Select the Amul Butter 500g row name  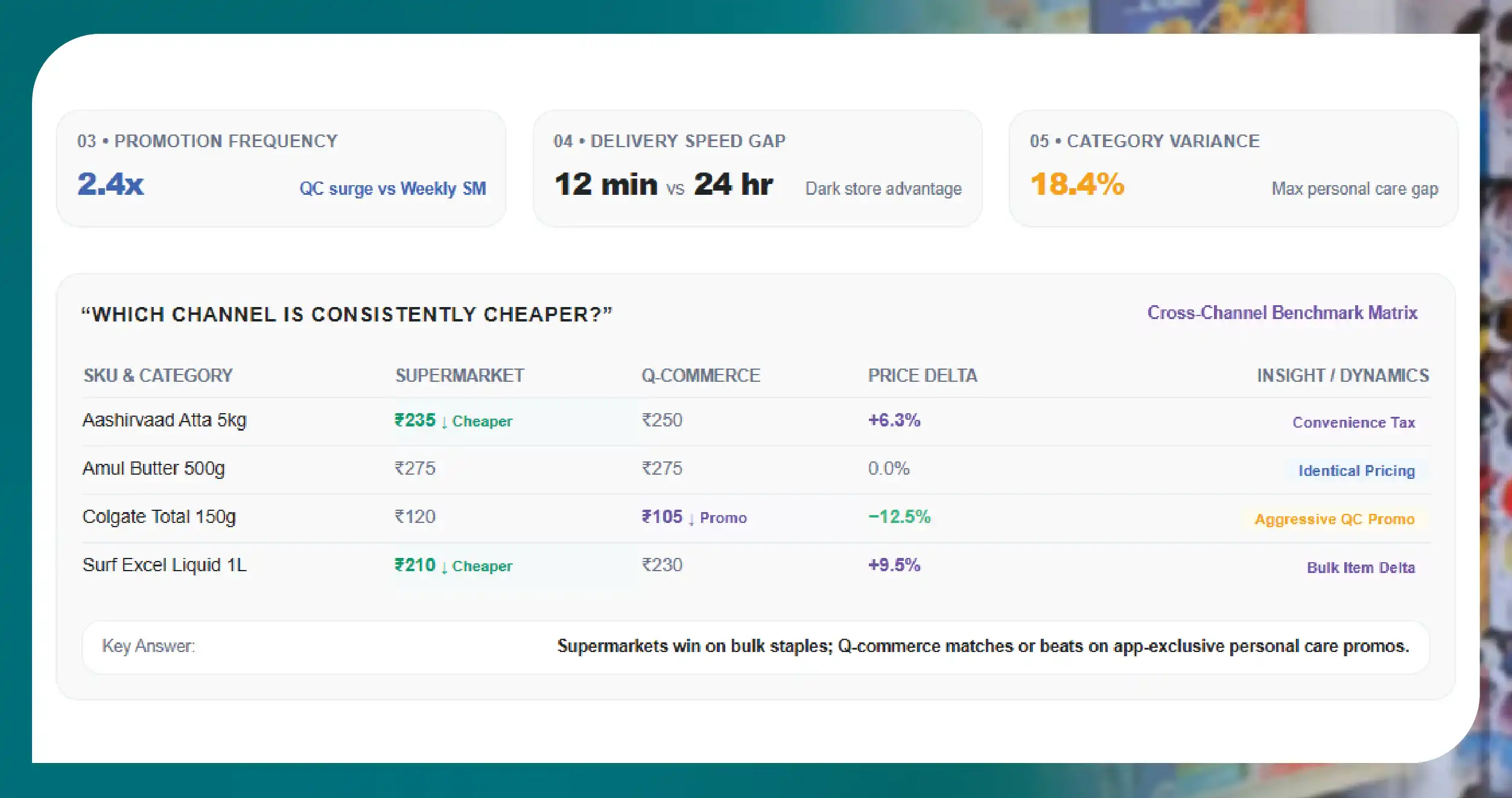coord(154,469)
